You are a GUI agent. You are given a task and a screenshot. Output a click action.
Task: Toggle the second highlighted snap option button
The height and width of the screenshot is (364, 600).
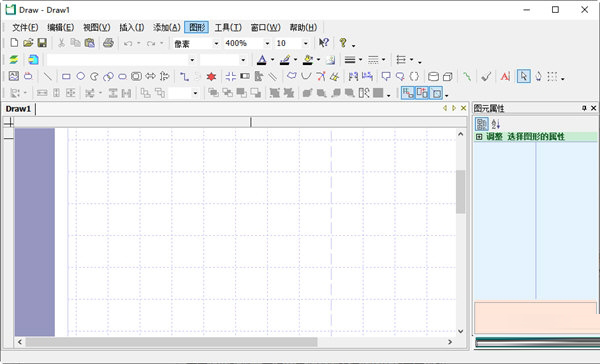pyautogui.click(x=422, y=93)
